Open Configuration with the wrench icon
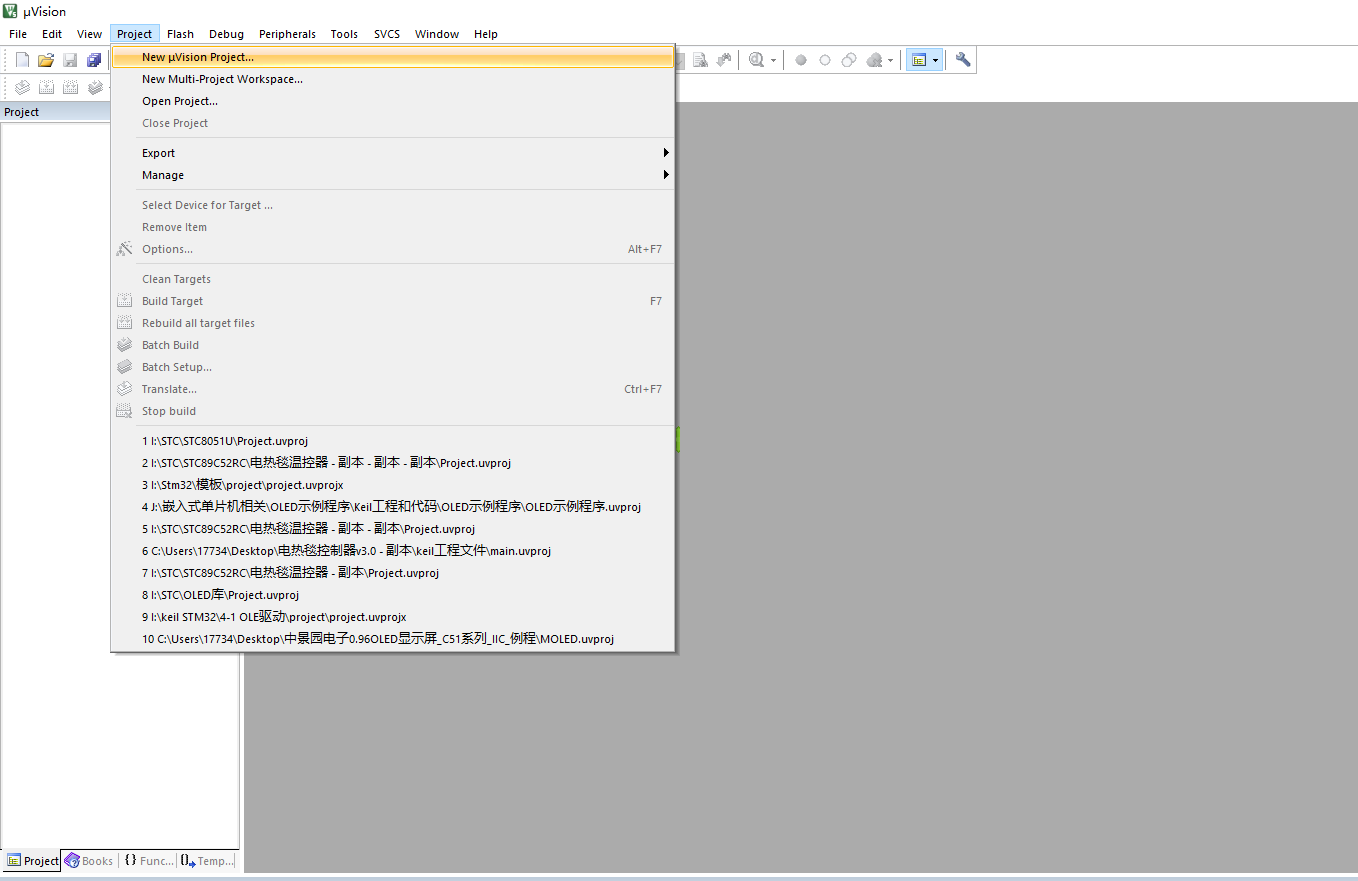This screenshot has height=881, width=1358. pos(963,60)
